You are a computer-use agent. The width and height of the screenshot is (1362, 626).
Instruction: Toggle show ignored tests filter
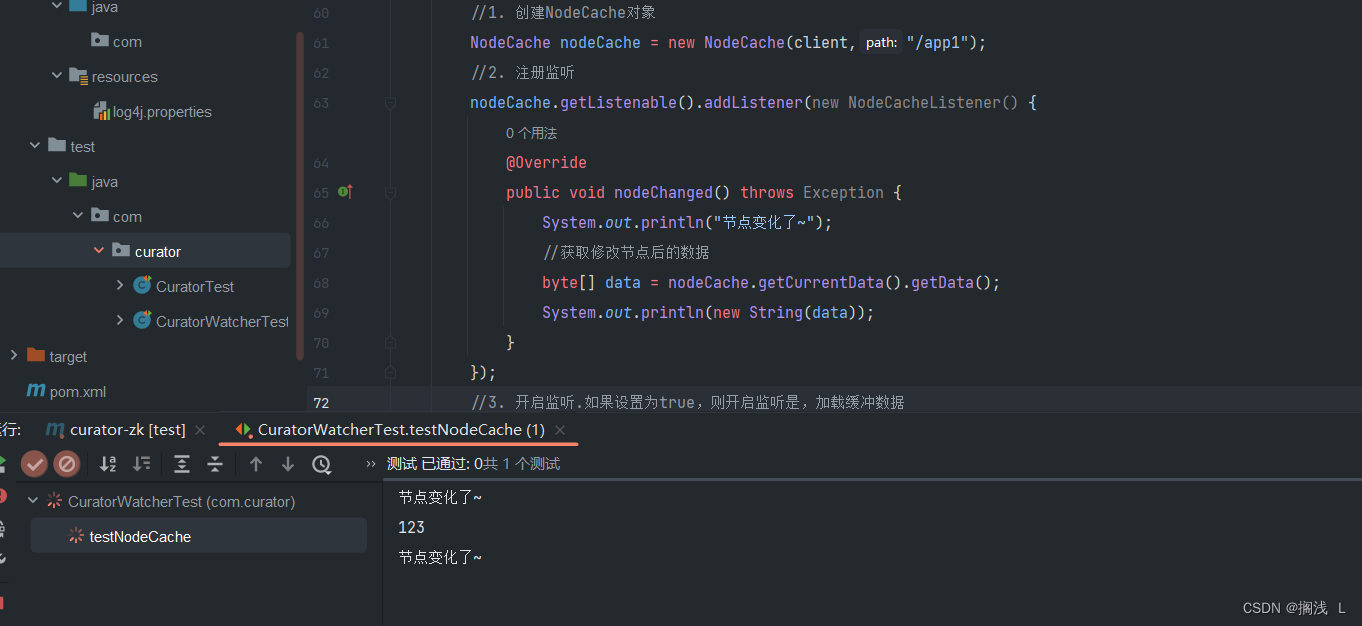point(67,464)
